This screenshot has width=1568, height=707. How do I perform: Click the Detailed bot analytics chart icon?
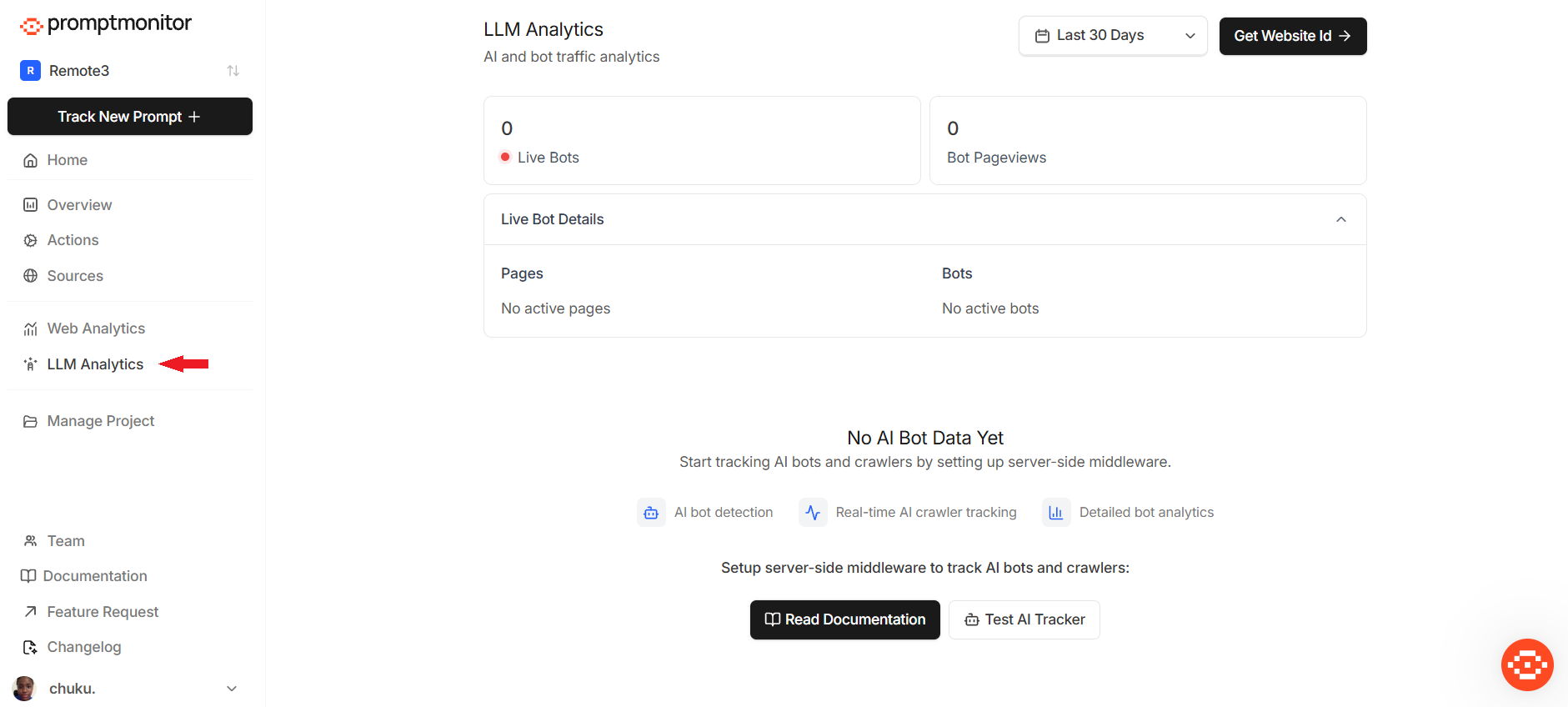(1056, 513)
